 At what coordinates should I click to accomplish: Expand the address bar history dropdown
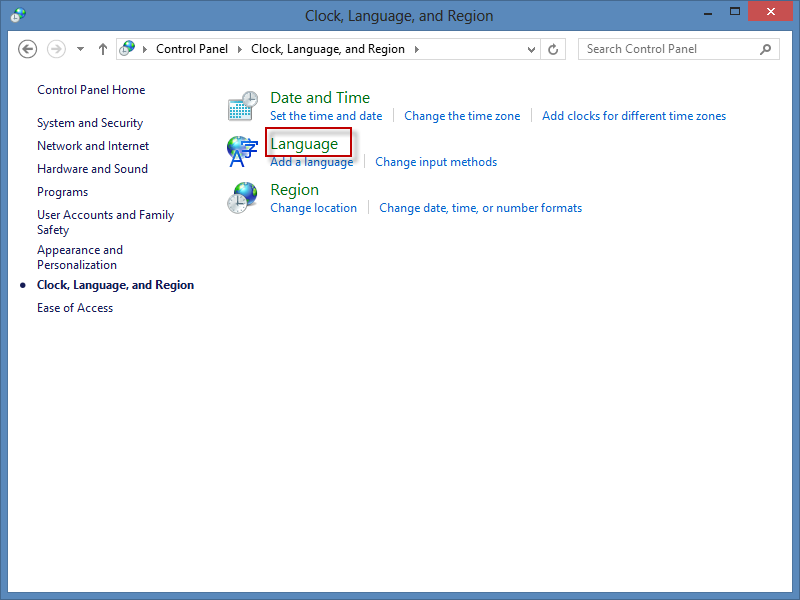point(532,49)
